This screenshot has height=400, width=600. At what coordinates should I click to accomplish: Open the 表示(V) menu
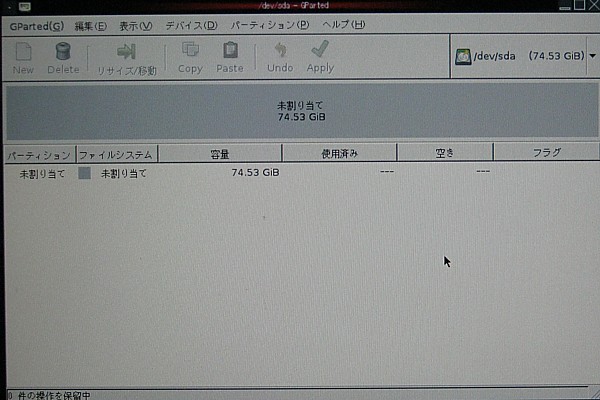coord(135,26)
